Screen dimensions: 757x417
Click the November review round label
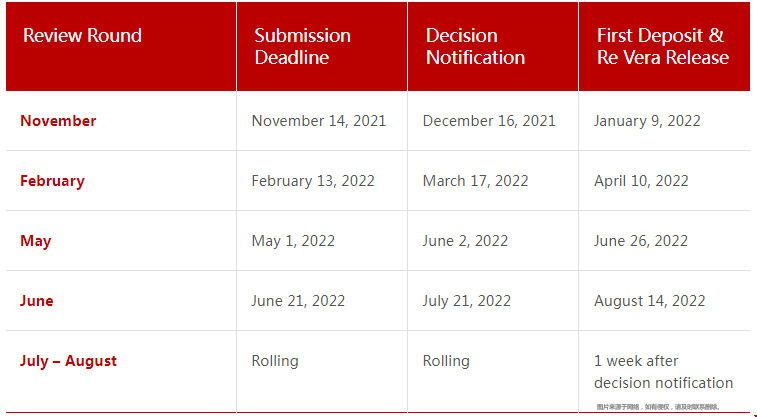(x=58, y=121)
